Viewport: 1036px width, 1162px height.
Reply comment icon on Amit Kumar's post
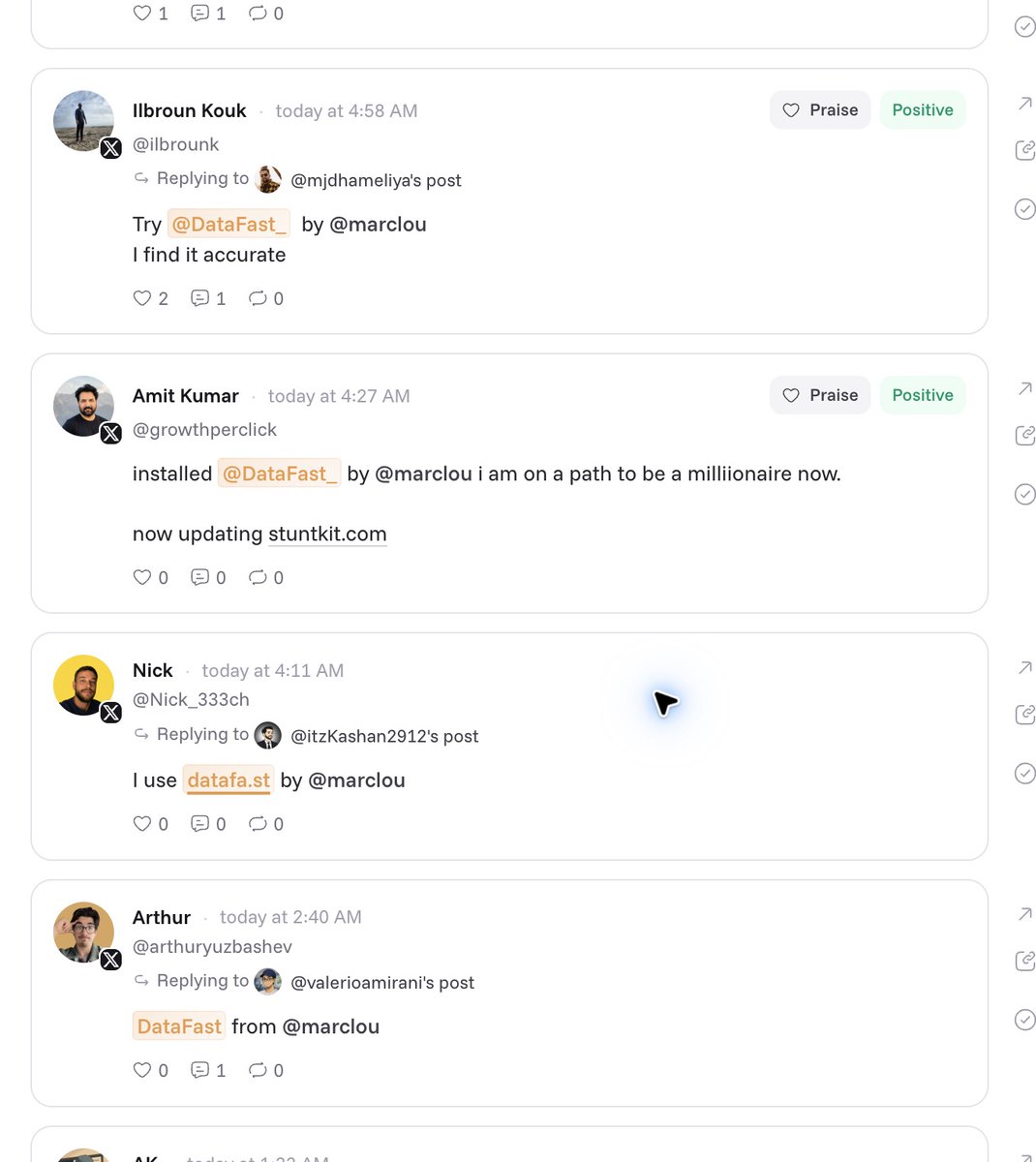[200, 577]
